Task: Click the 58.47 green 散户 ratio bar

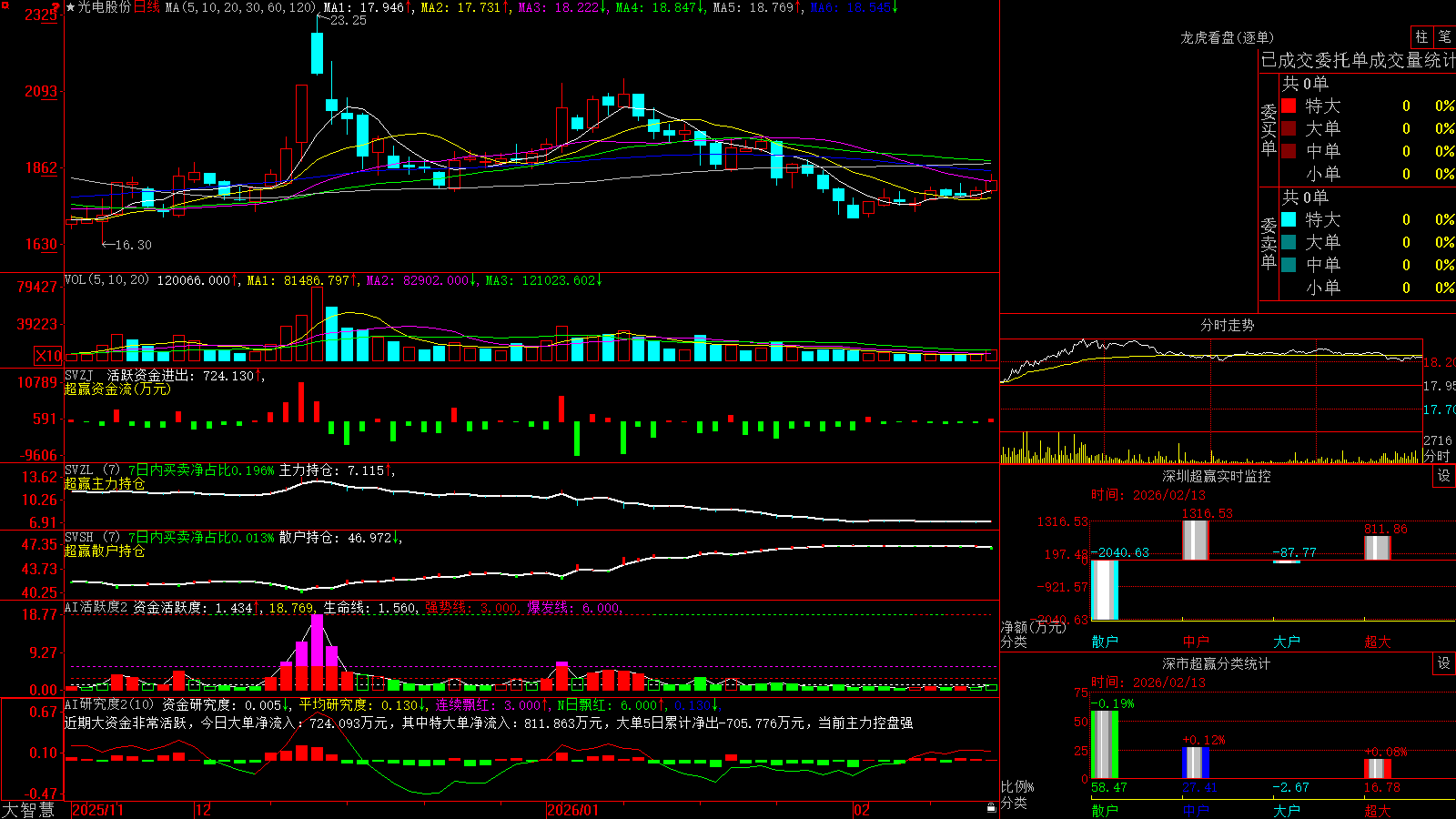Action: [x=1105, y=744]
